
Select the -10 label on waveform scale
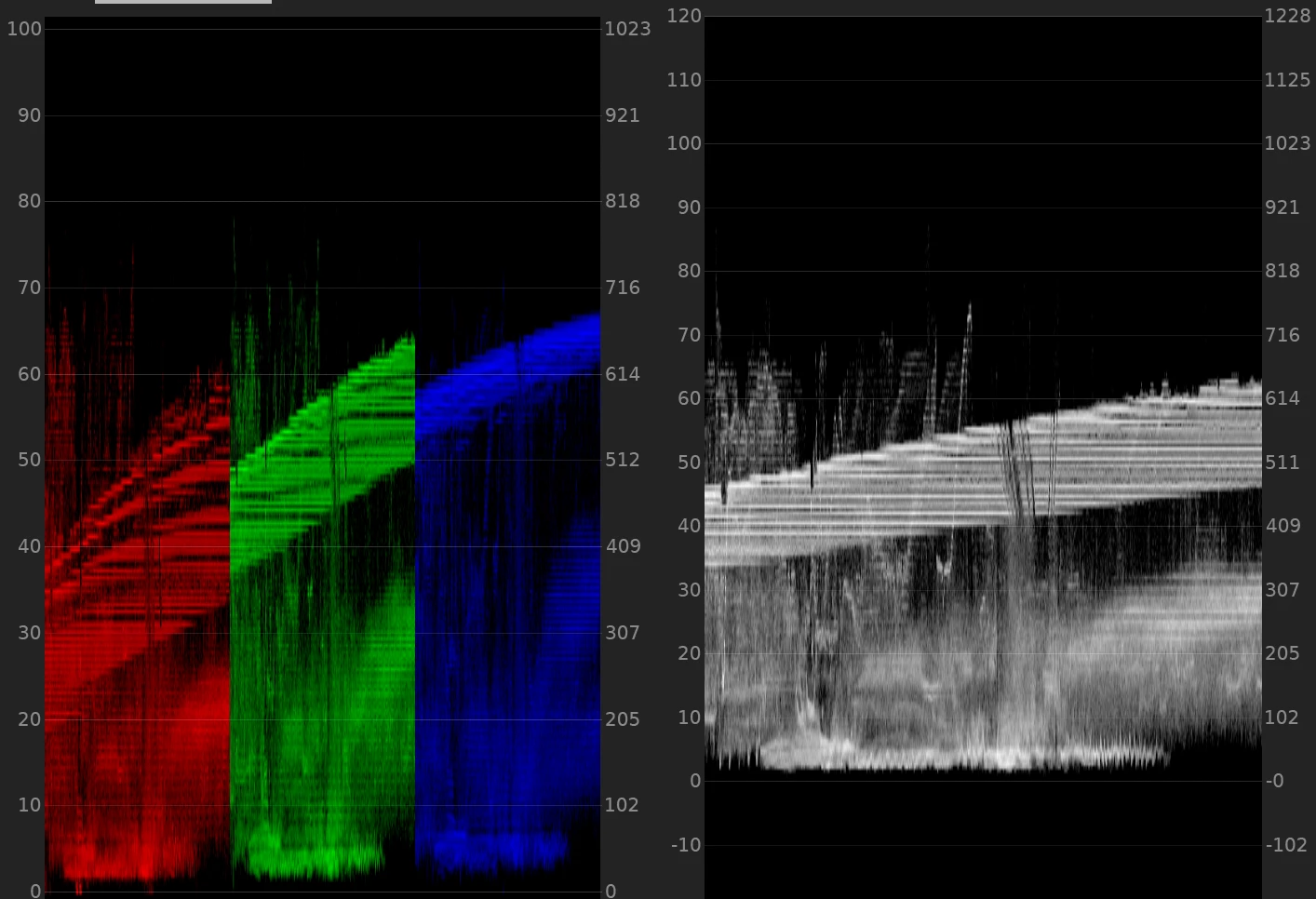686,845
